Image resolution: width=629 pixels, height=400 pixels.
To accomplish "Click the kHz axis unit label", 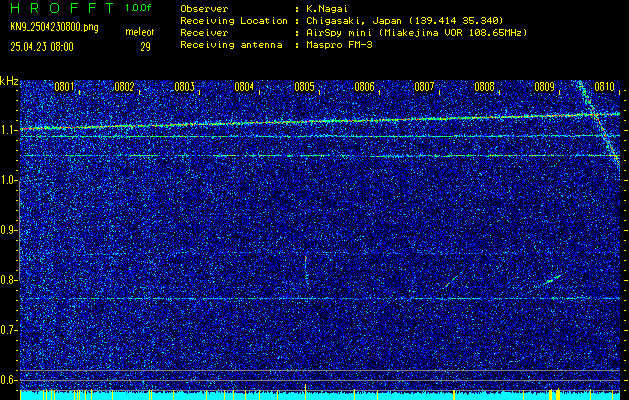I will tap(9, 81).
